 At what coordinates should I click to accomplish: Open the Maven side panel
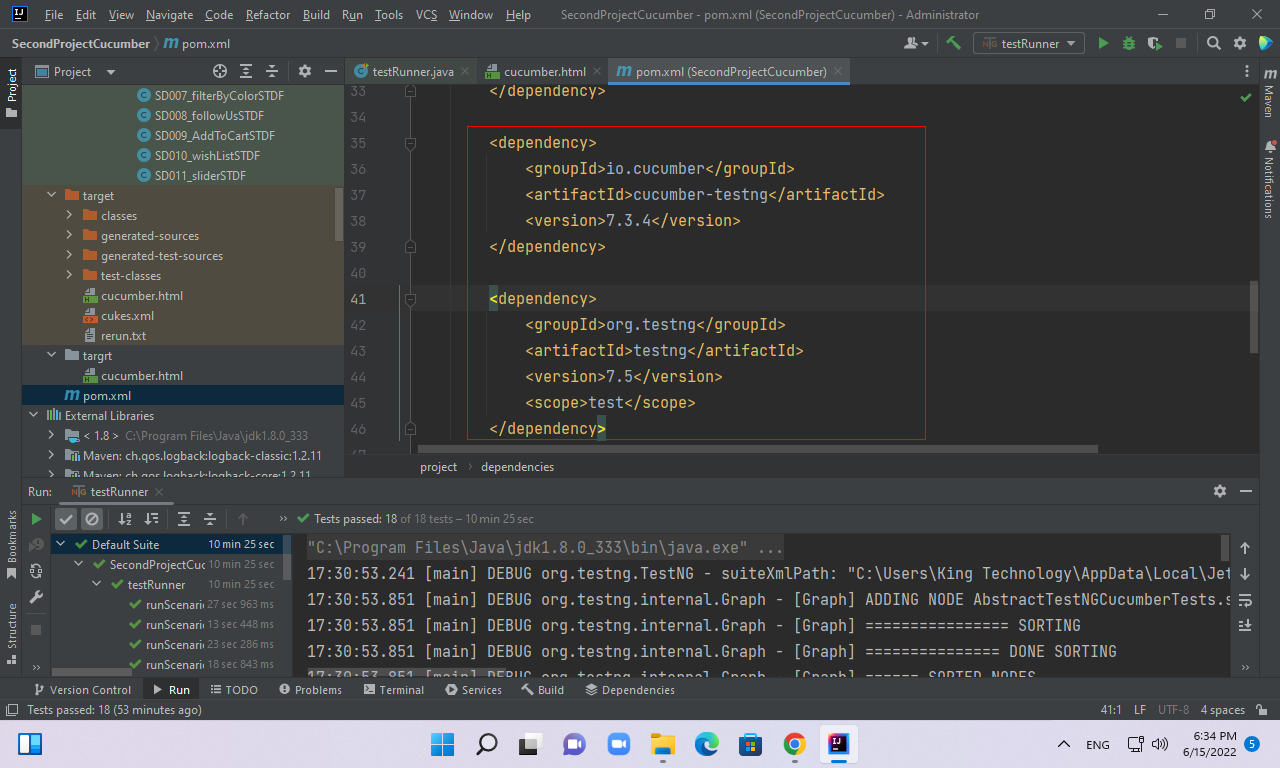(x=1268, y=92)
